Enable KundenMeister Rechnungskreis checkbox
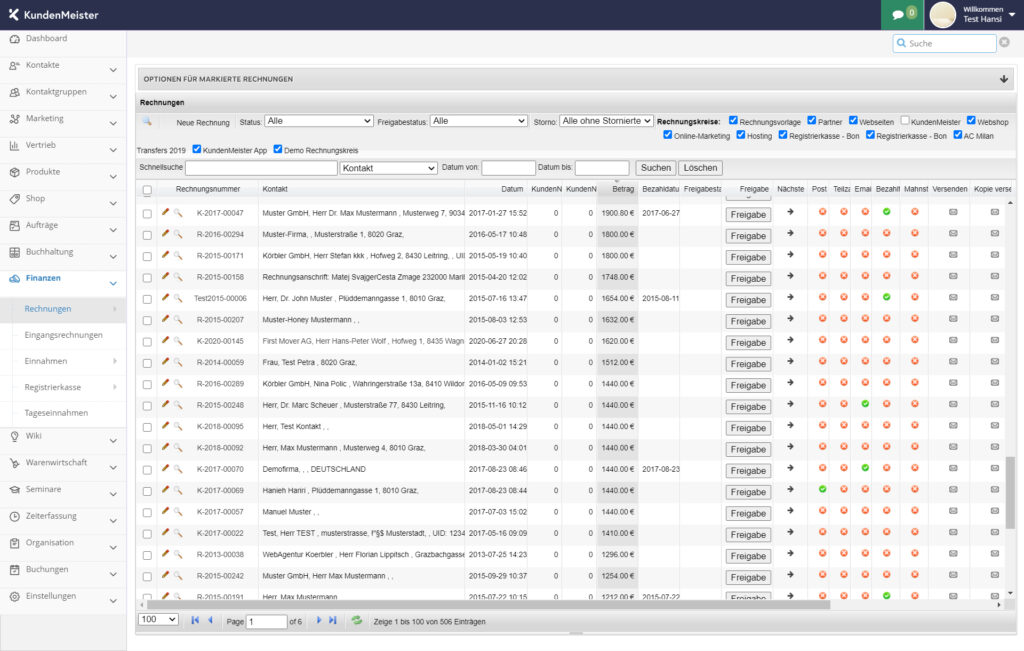 point(904,120)
